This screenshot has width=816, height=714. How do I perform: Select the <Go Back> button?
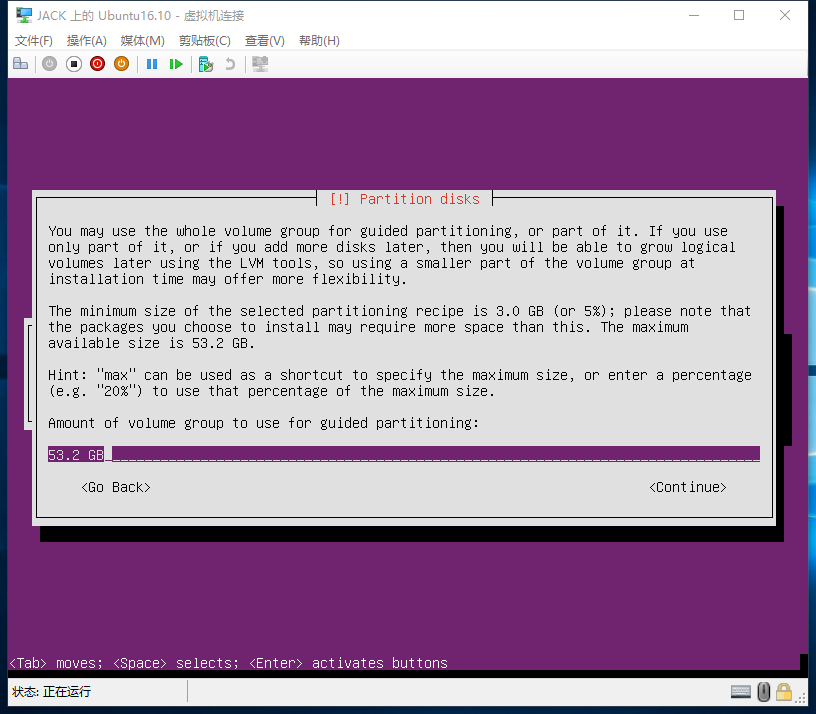116,487
